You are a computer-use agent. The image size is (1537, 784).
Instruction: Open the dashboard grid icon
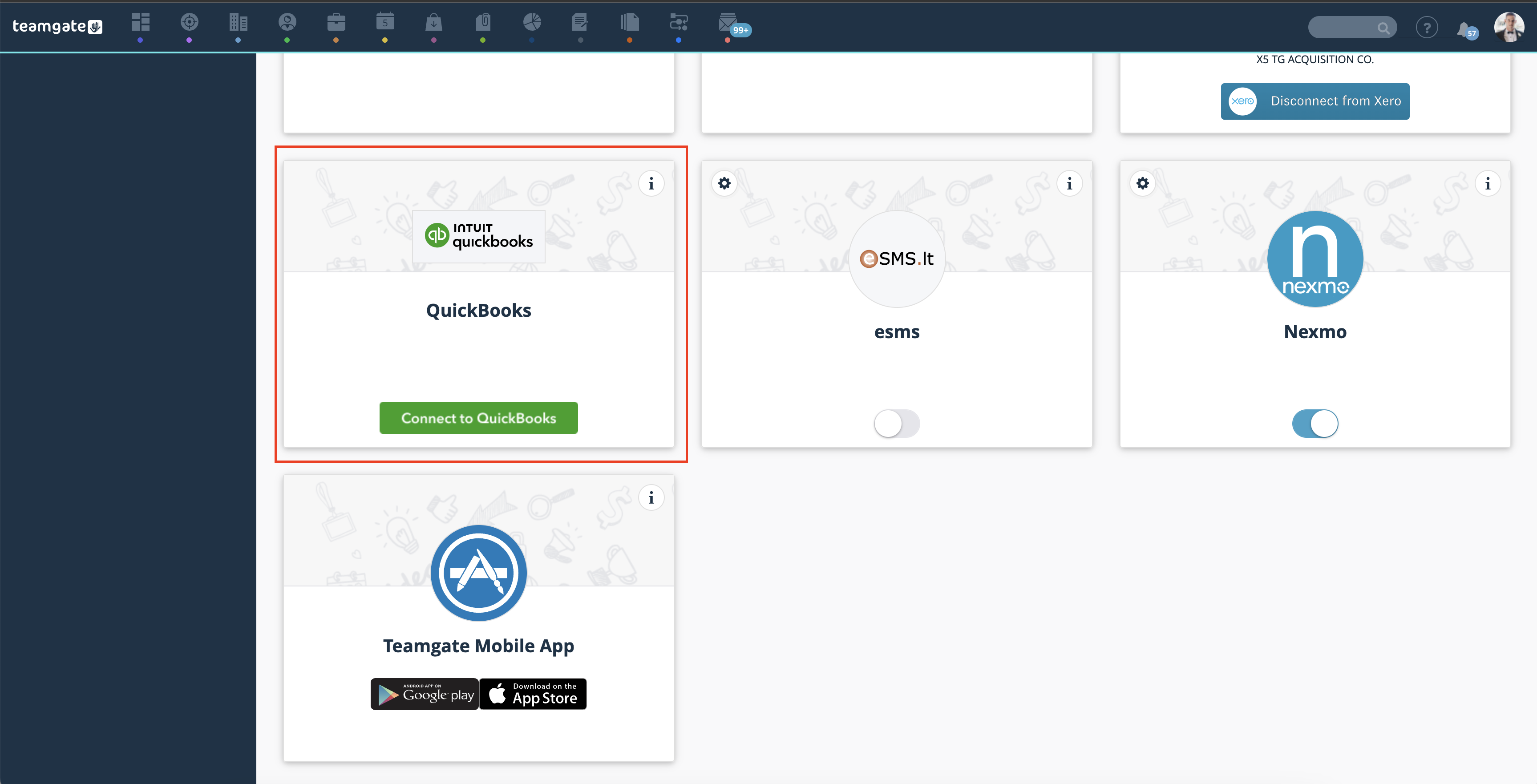[x=140, y=22]
